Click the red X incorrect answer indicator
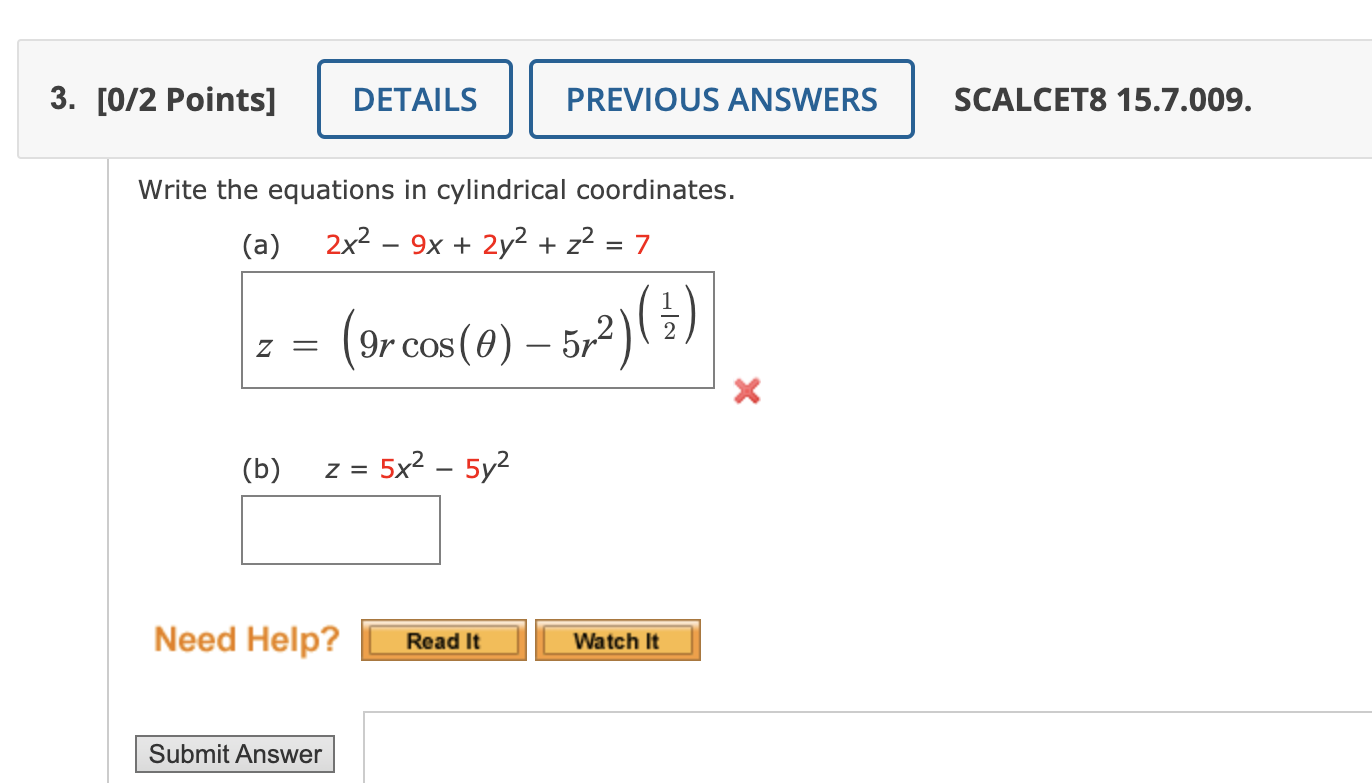The image size is (1372, 783). (745, 392)
